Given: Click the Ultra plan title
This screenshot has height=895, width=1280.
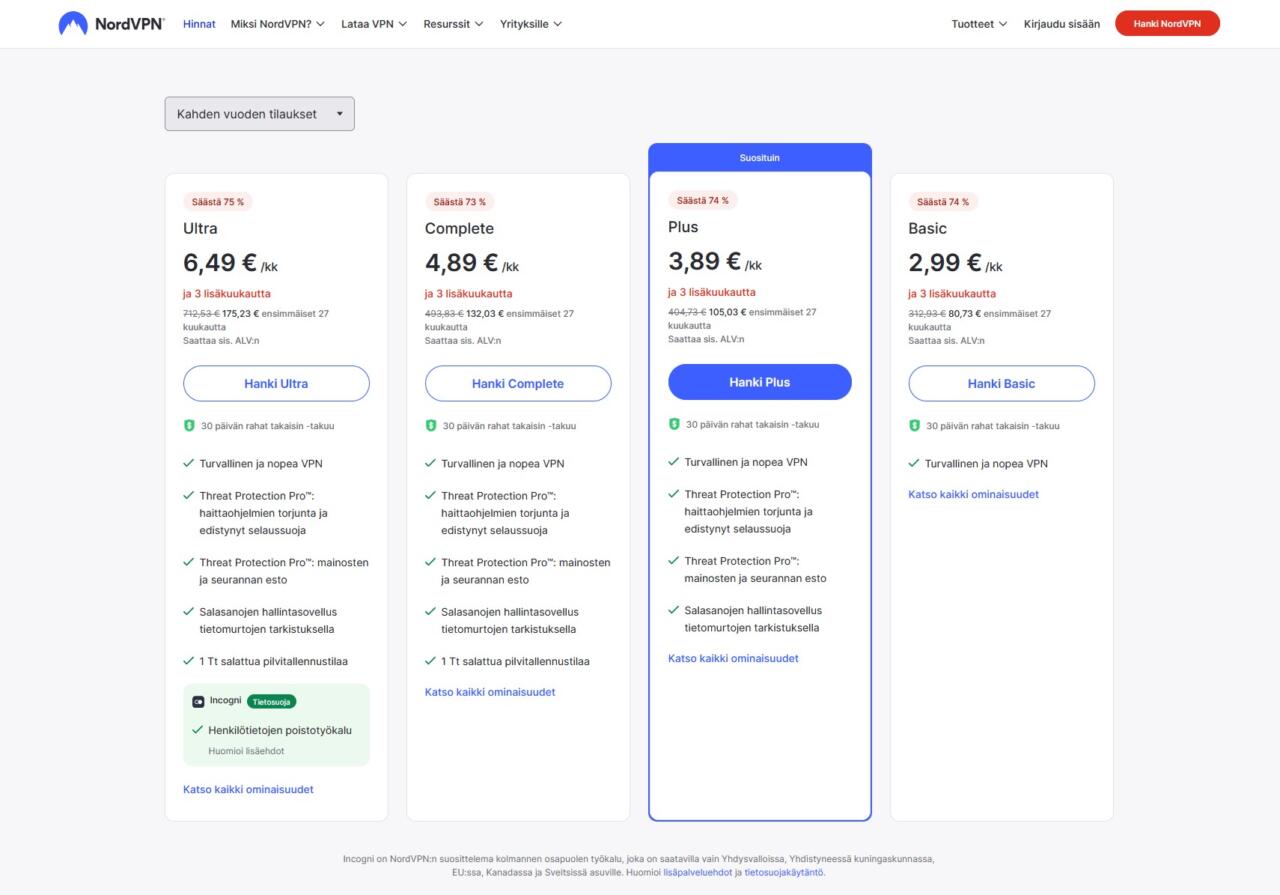Looking at the screenshot, I should tap(200, 229).
